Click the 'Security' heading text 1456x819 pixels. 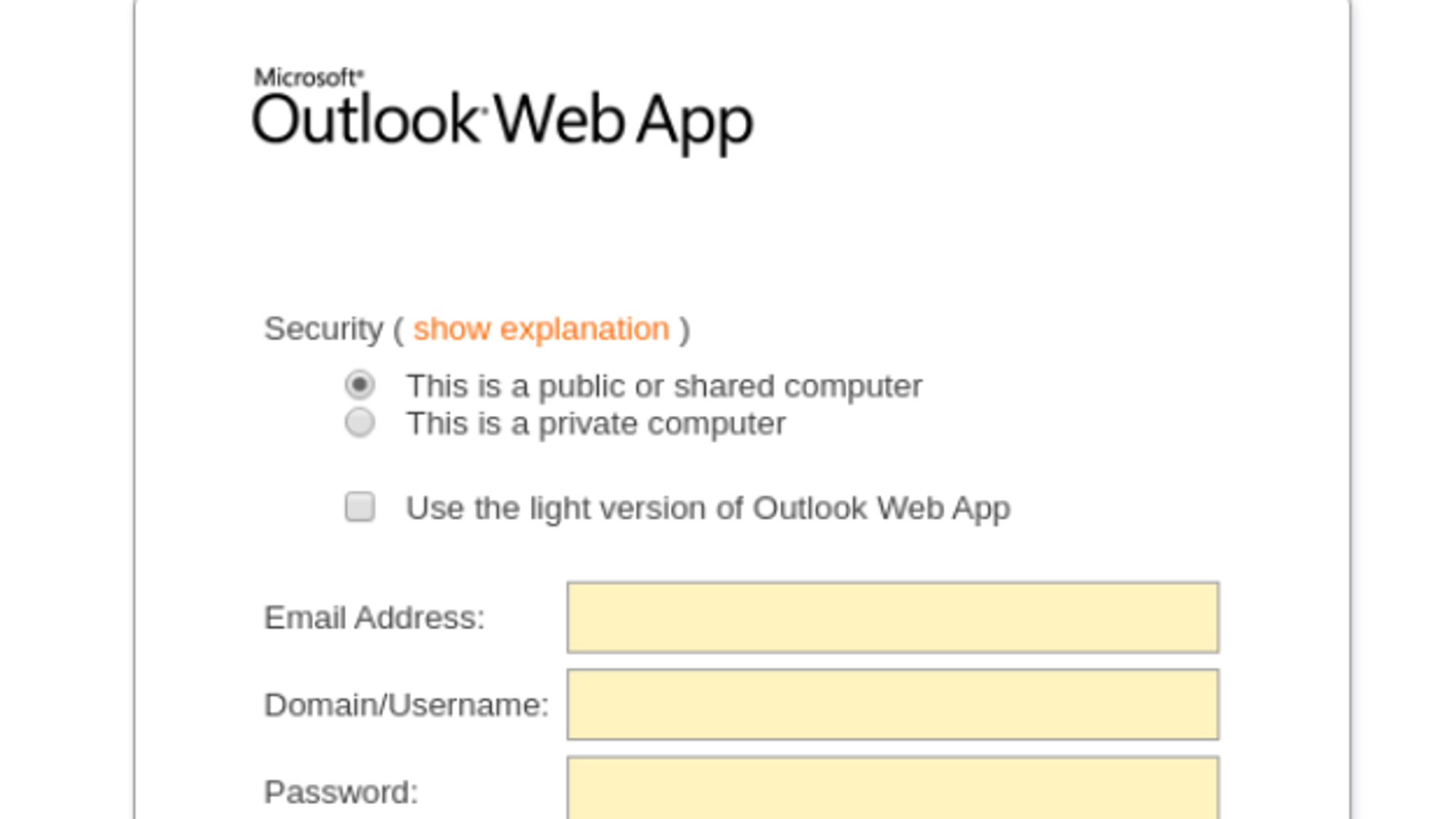click(323, 329)
